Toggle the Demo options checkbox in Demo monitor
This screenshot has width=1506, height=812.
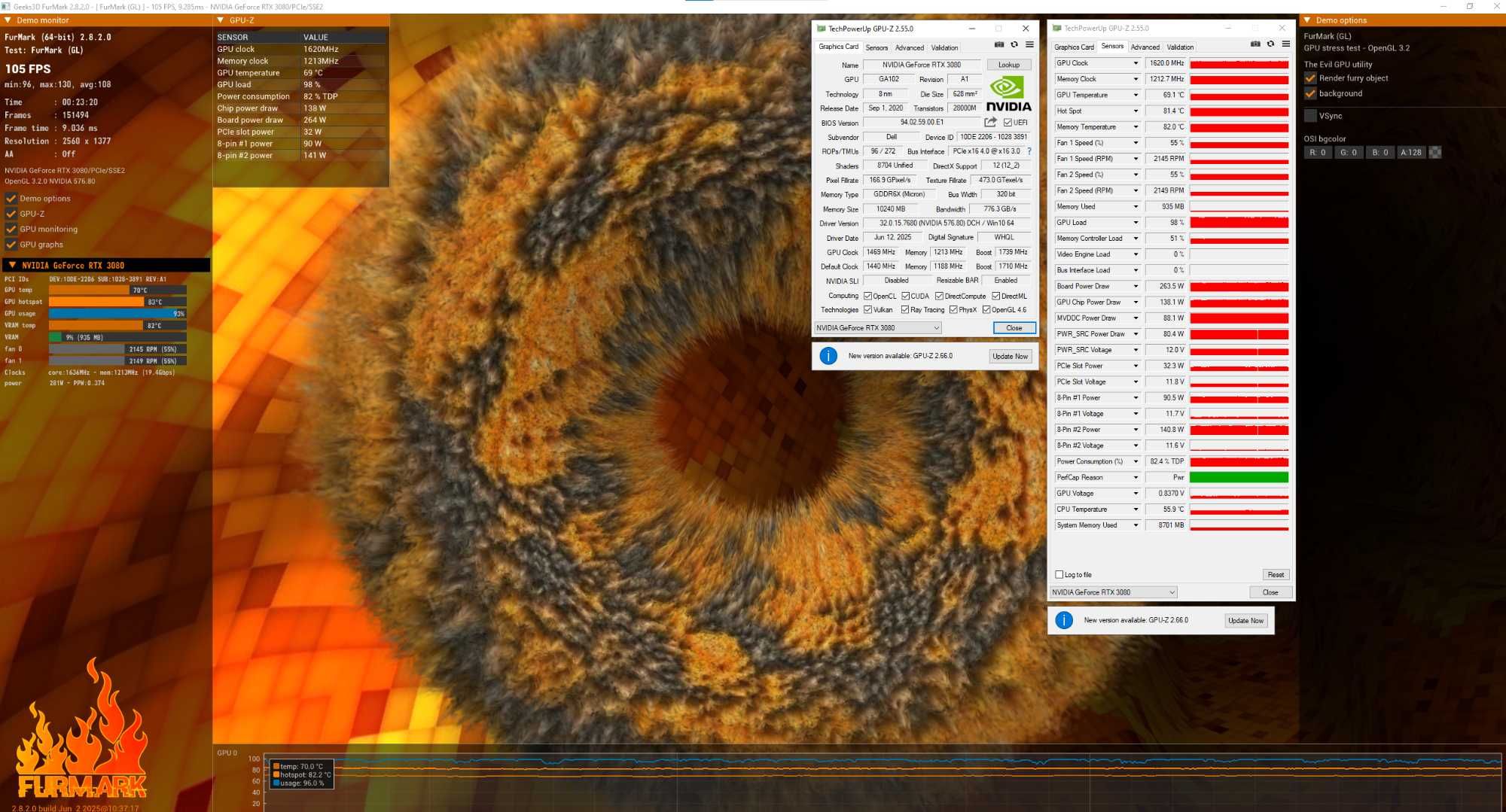tap(11, 199)
